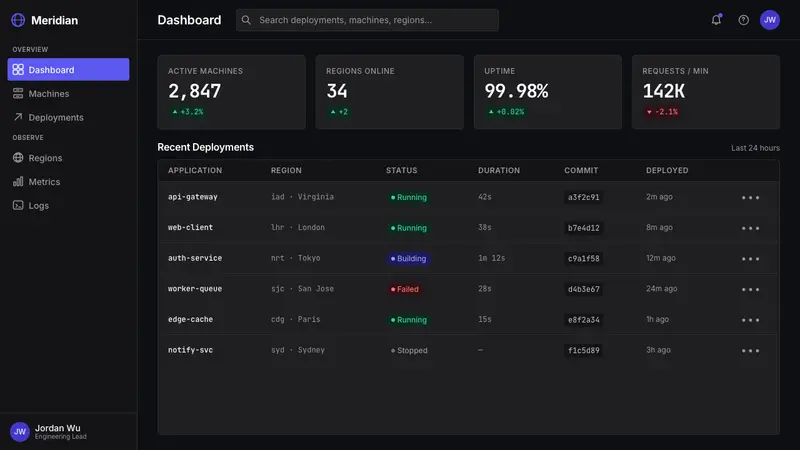Open Regions page from sidebar
This screenshot has width=800, height=450.
tap(68, 158)
